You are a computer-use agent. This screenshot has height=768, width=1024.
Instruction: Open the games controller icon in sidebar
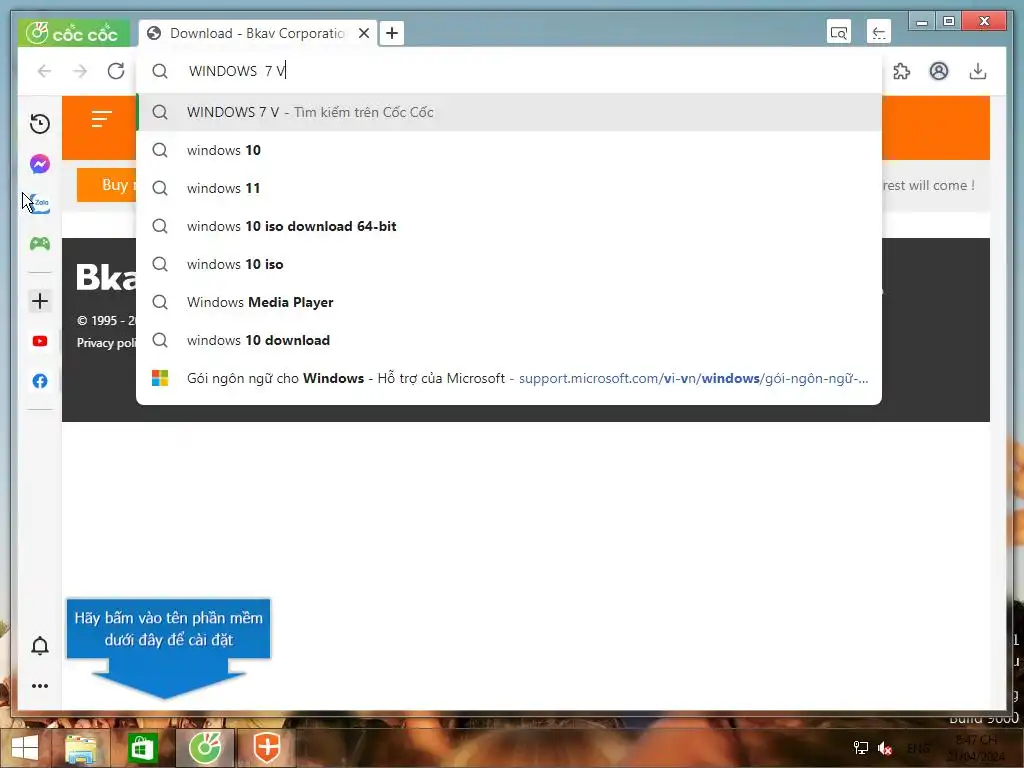click(40, 244)
